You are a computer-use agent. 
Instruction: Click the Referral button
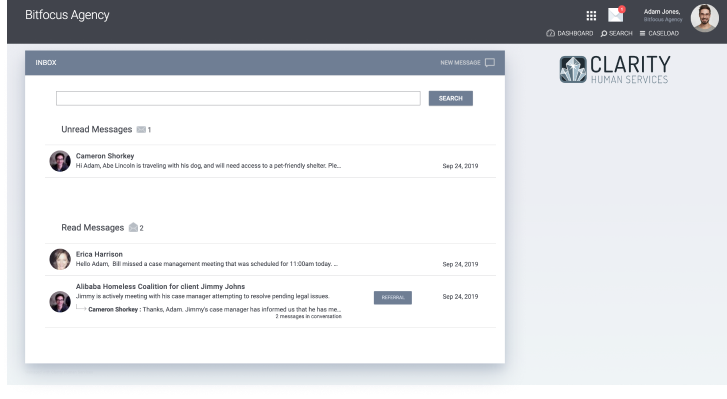point(393,298)
